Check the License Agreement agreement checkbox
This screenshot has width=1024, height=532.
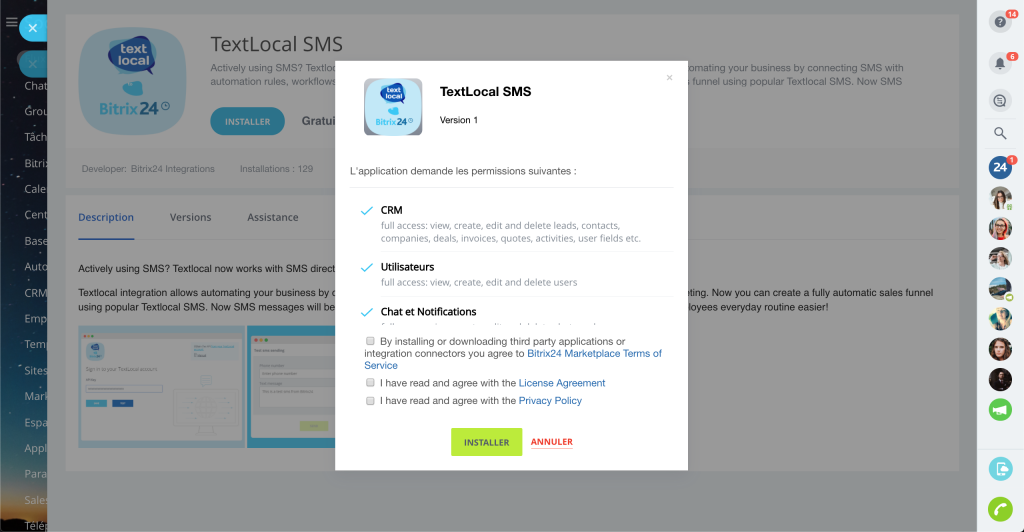pos(370,383)
